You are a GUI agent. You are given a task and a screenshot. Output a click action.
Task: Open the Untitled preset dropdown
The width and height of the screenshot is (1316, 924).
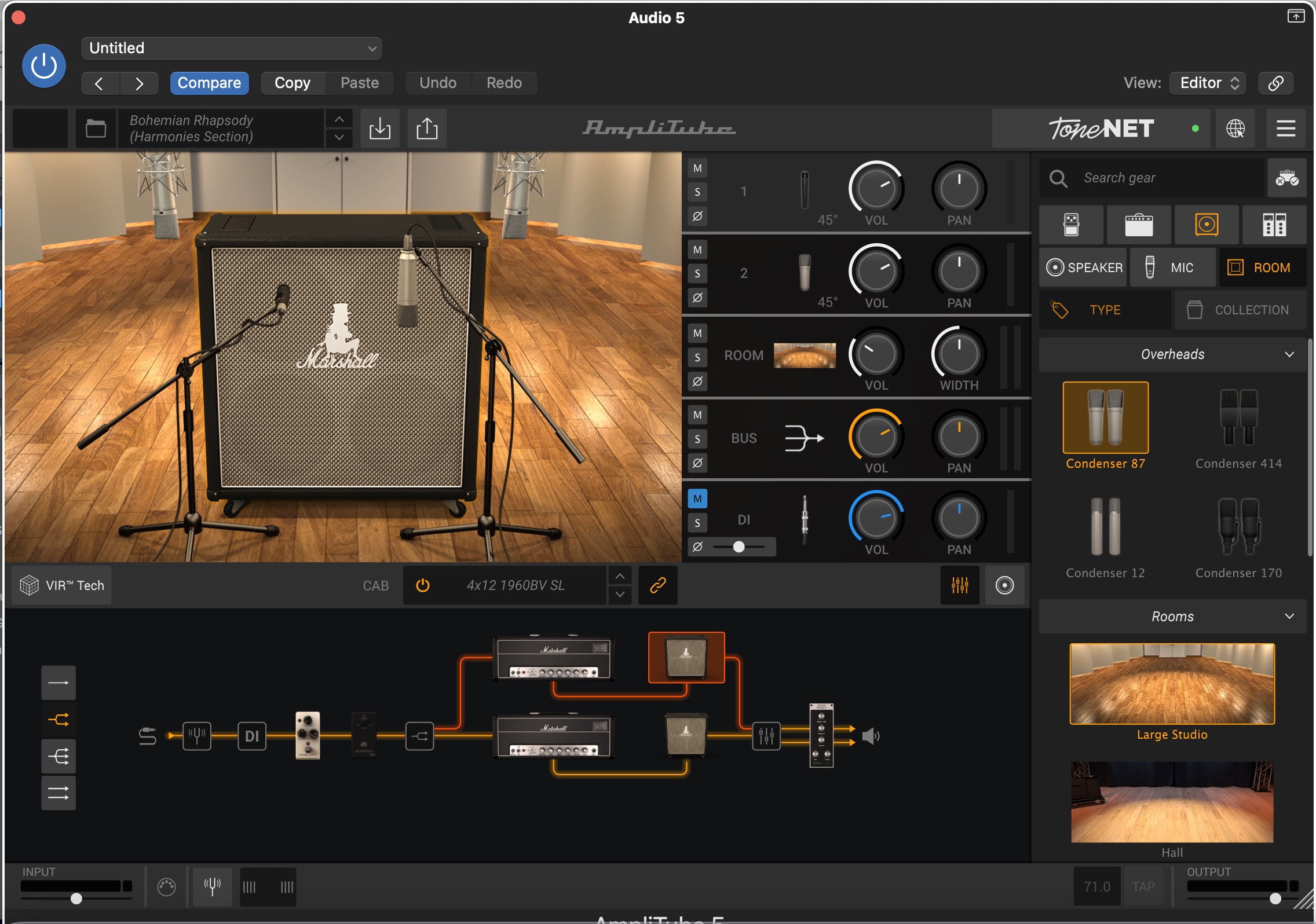[232, 49]
